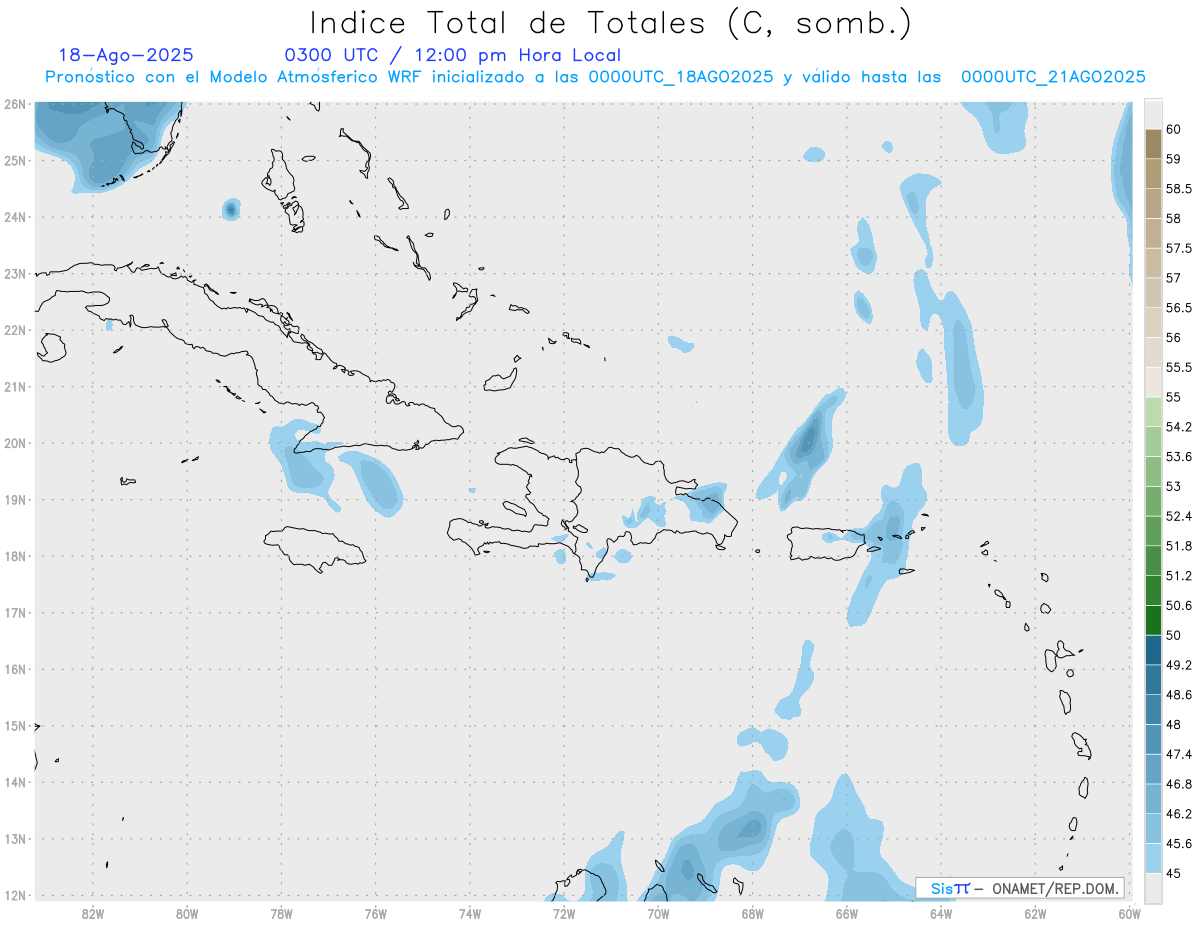Click the "Pronóstico con el Modelo Atmosférico WRF" line
Viewport: 1200px width, 927px height.
click(x=595, y=77)
